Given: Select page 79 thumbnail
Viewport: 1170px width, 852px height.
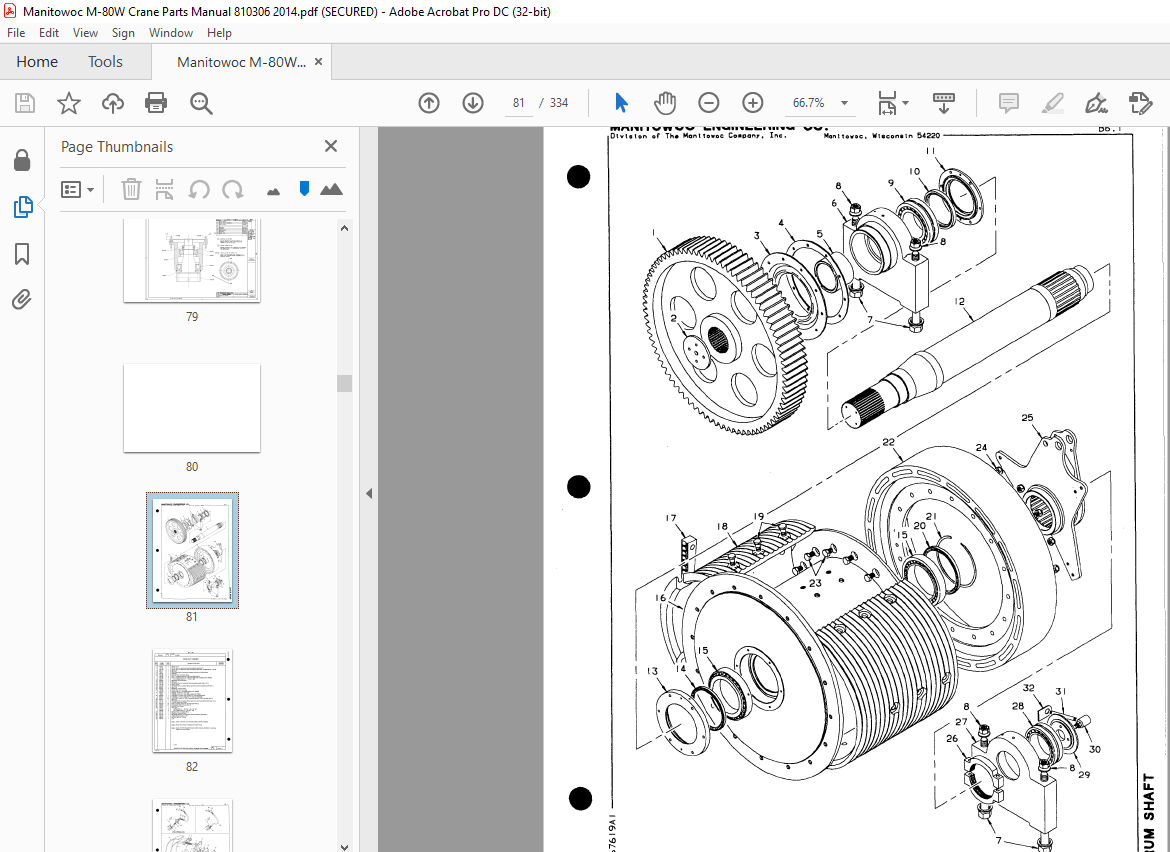Looking at the screenshot, I should pos(192,260).
